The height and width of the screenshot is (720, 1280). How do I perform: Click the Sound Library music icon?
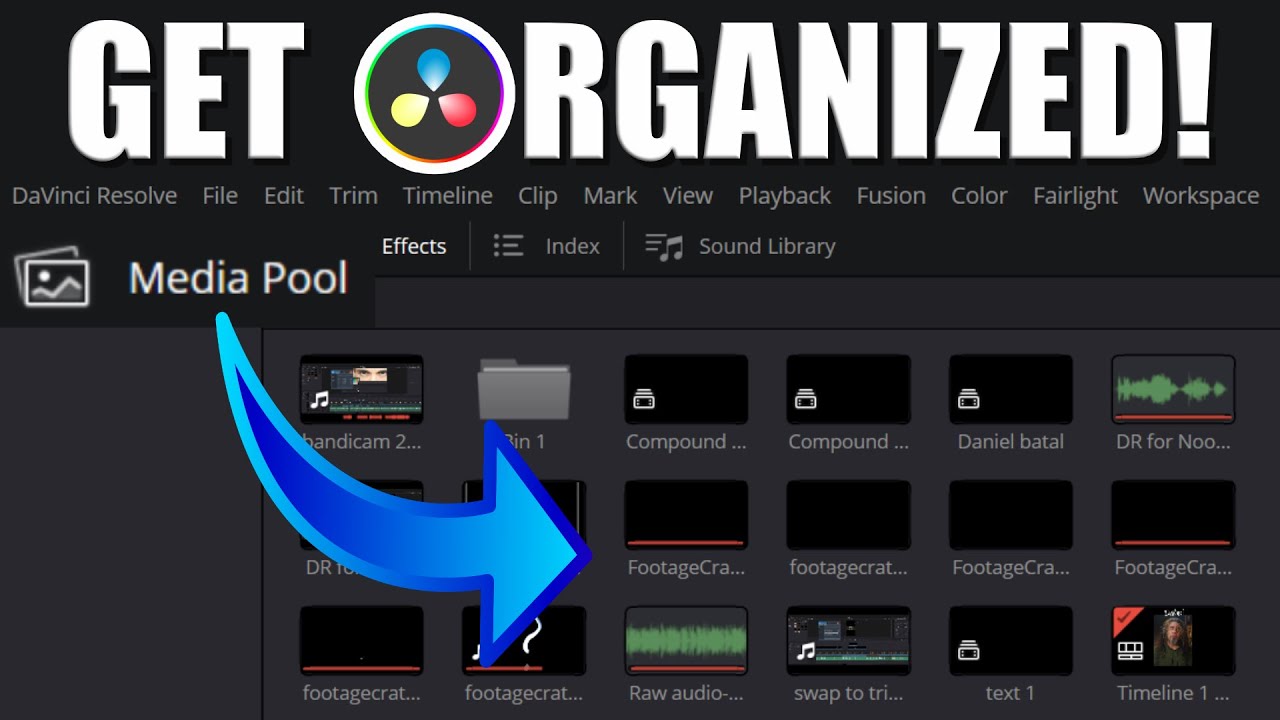(664, 246)
